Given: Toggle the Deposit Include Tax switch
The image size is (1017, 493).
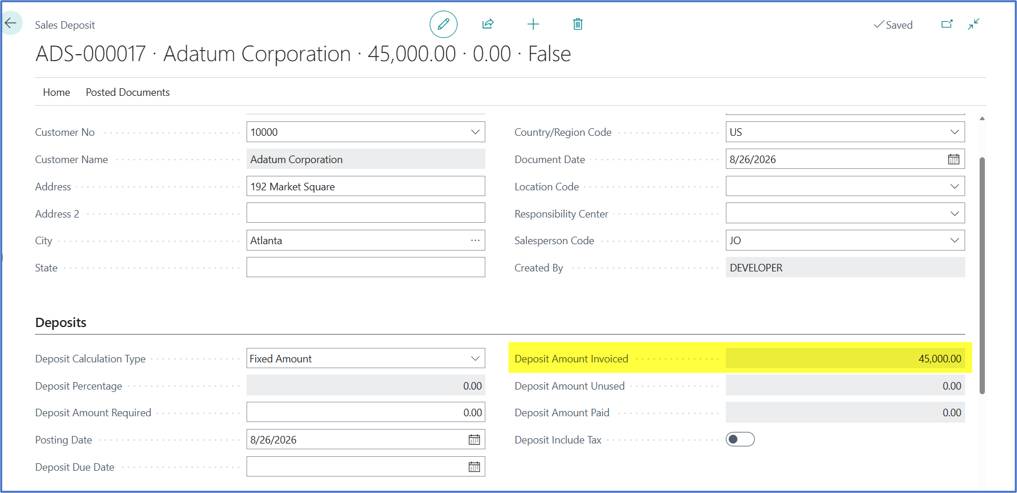Looking at the screenshot, I should (x=740, y=440).
